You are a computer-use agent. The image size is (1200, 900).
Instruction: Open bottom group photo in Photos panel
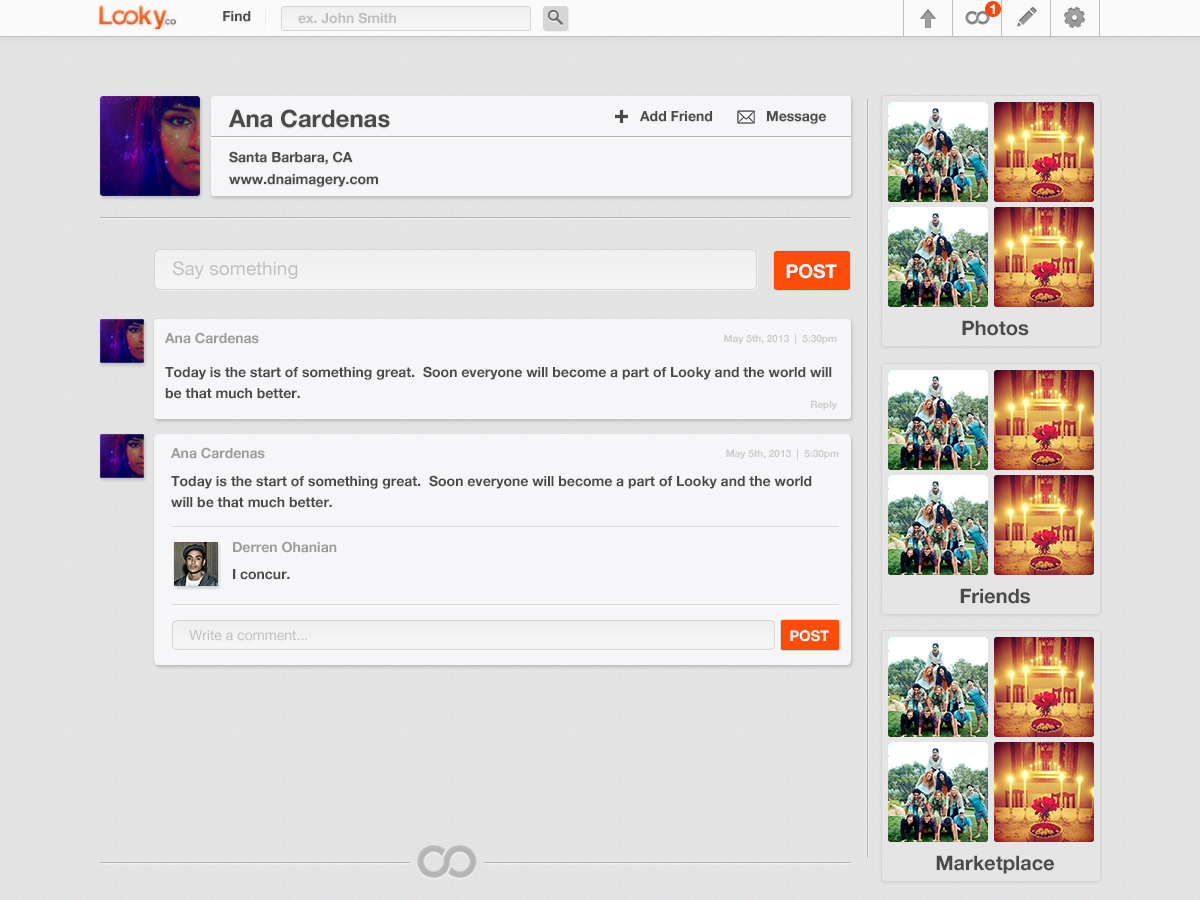[x=938, y=257]
